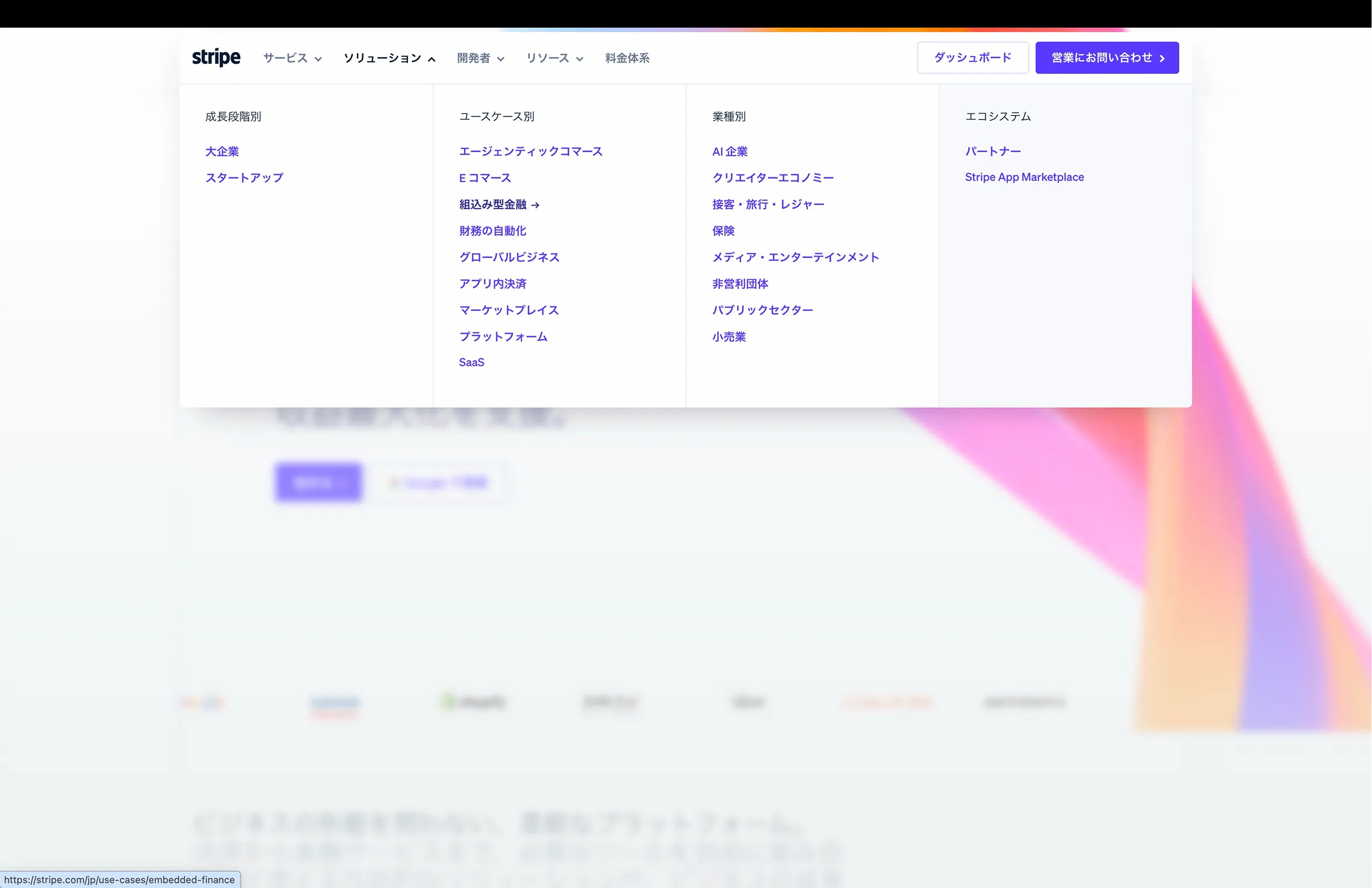Open 接客・旅行・レジャー link
1372x888 pixels.
768,204
